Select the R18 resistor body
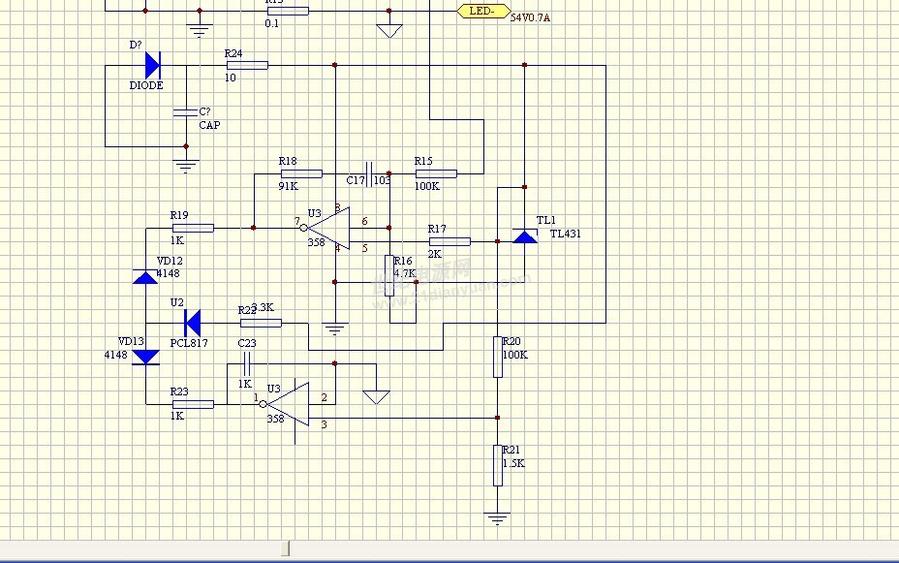The image size is (899, 563). [301, 174]
